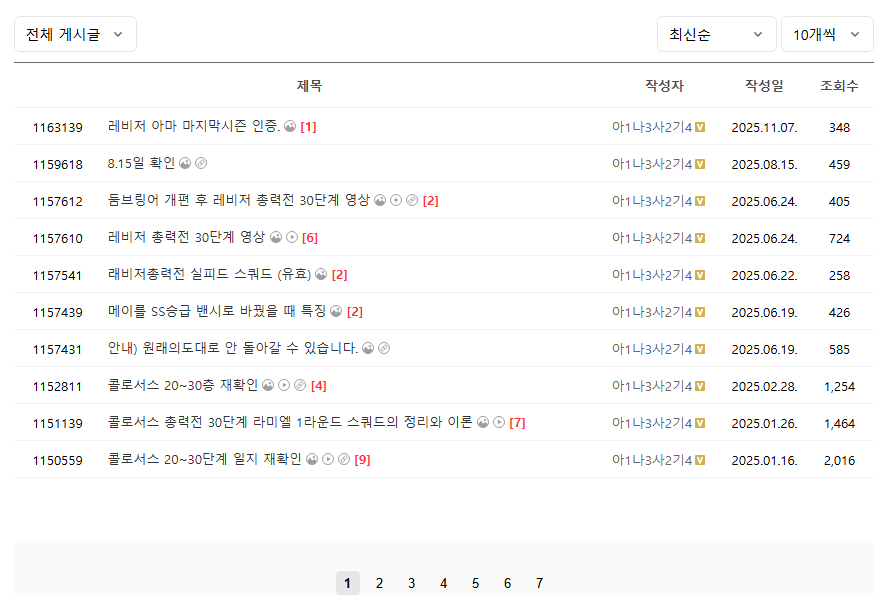Click the video play icon on post 1157610
The height and width of the screenshot is (596, 896).
(292, 237)
